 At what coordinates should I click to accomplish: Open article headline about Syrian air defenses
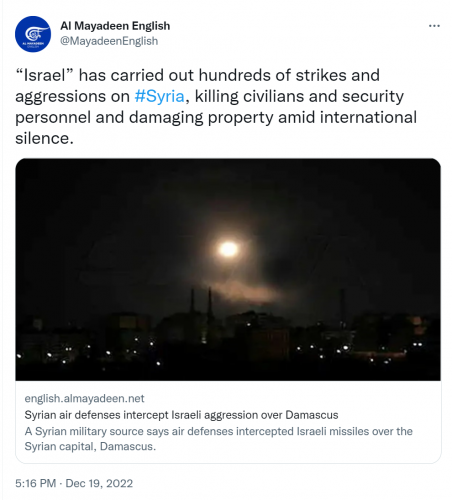pyautogui.click(x=181, y=415)
